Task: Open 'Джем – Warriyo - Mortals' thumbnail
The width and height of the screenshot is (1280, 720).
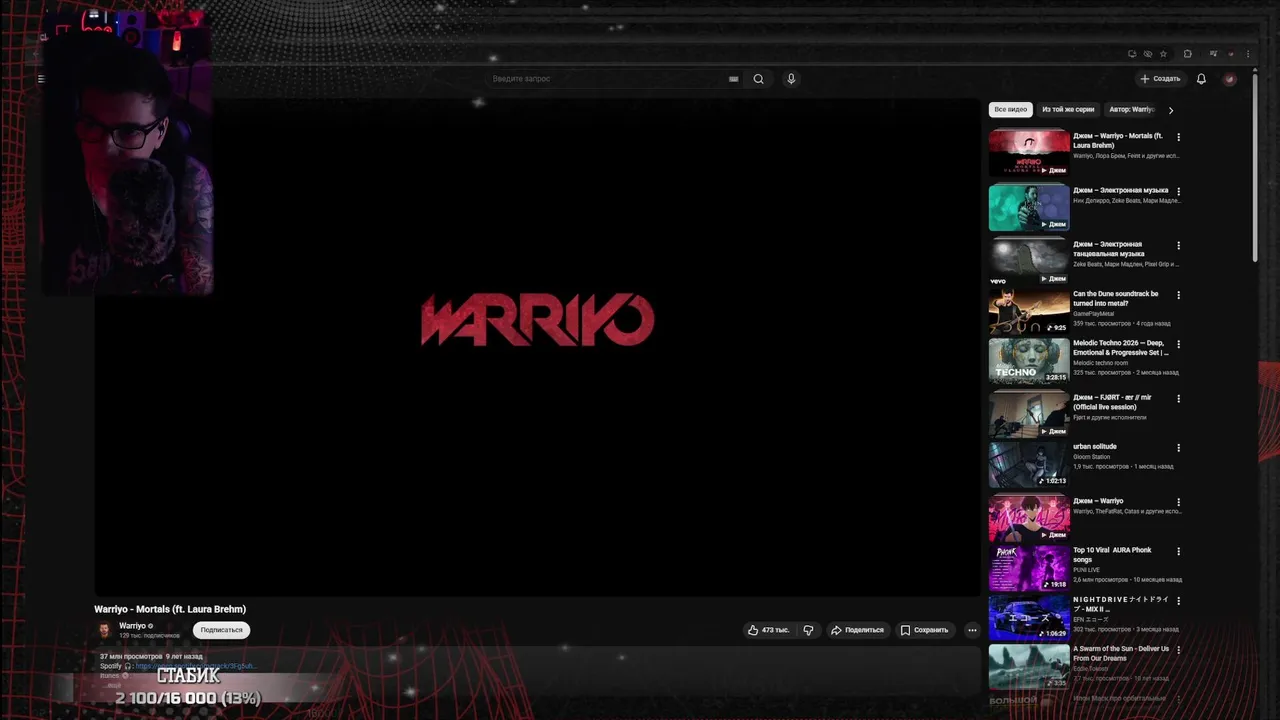Action: click(1029, 153)
